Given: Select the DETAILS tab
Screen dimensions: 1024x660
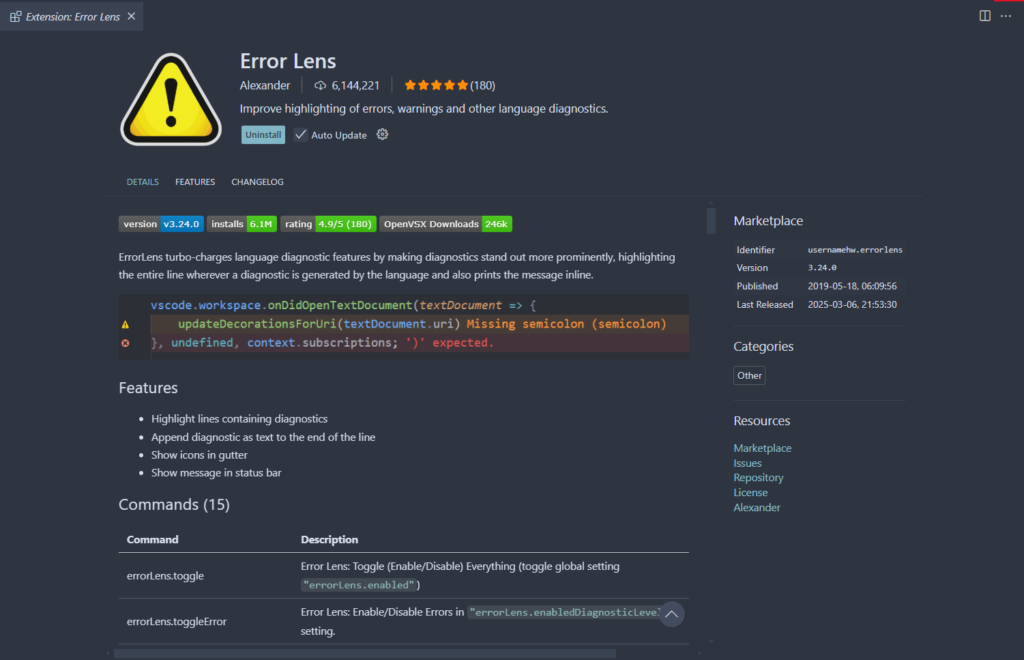Looking at the screenshot, I should click(x=142, y=182).
